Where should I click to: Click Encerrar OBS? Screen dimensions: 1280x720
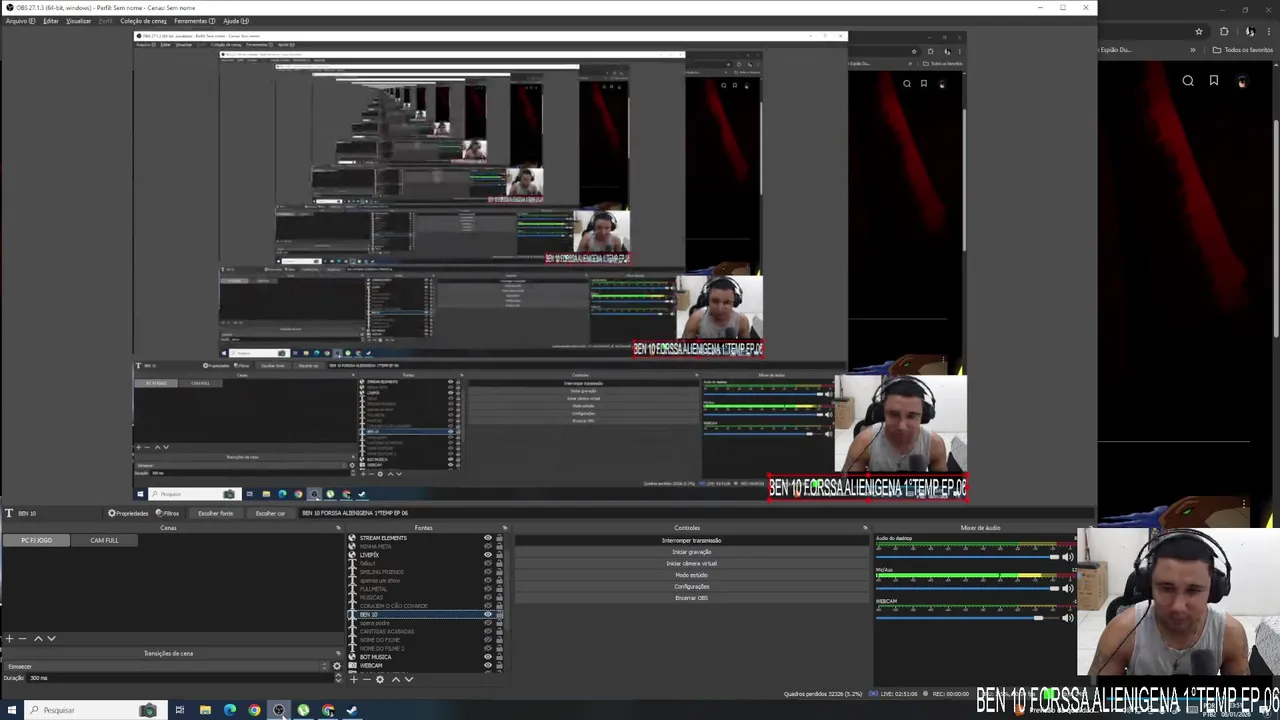pos(691,598)
